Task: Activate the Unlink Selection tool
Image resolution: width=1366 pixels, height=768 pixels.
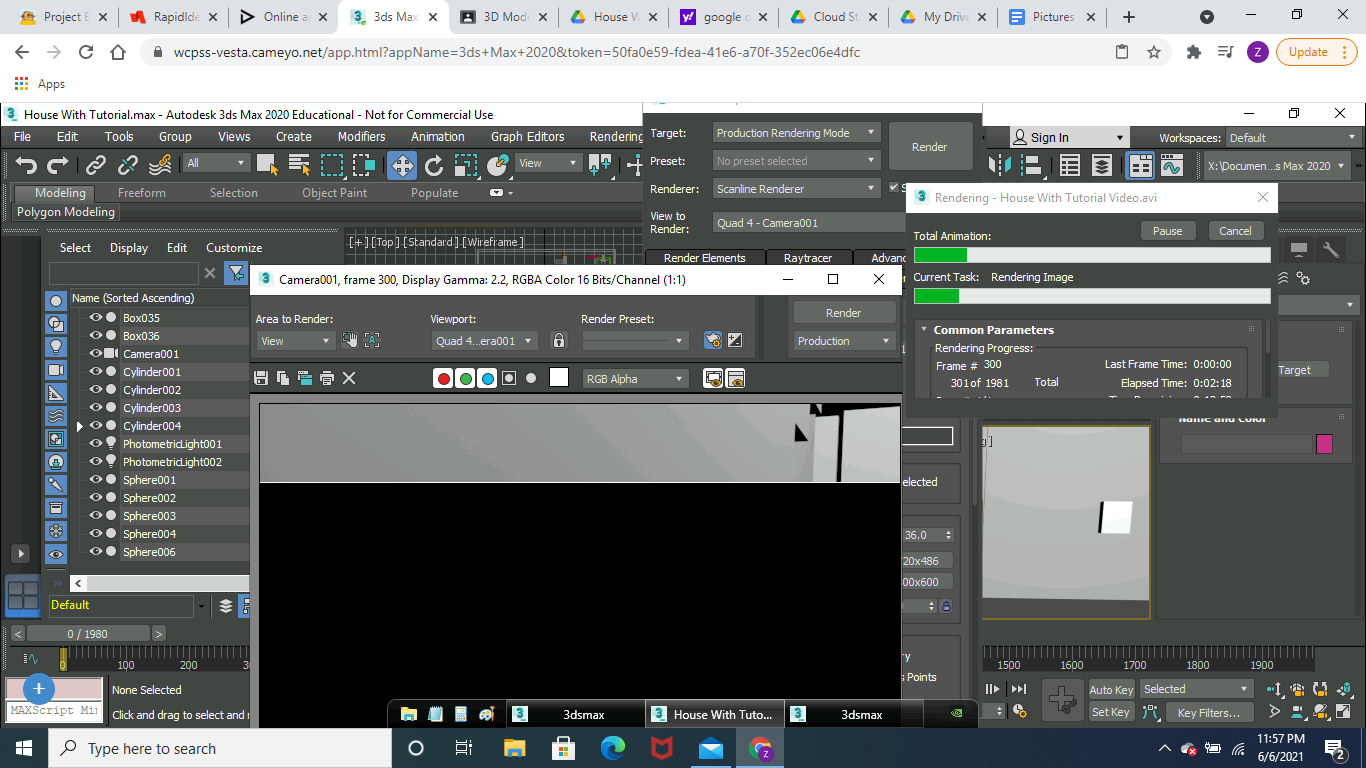Action: click(x=128, y=165)
